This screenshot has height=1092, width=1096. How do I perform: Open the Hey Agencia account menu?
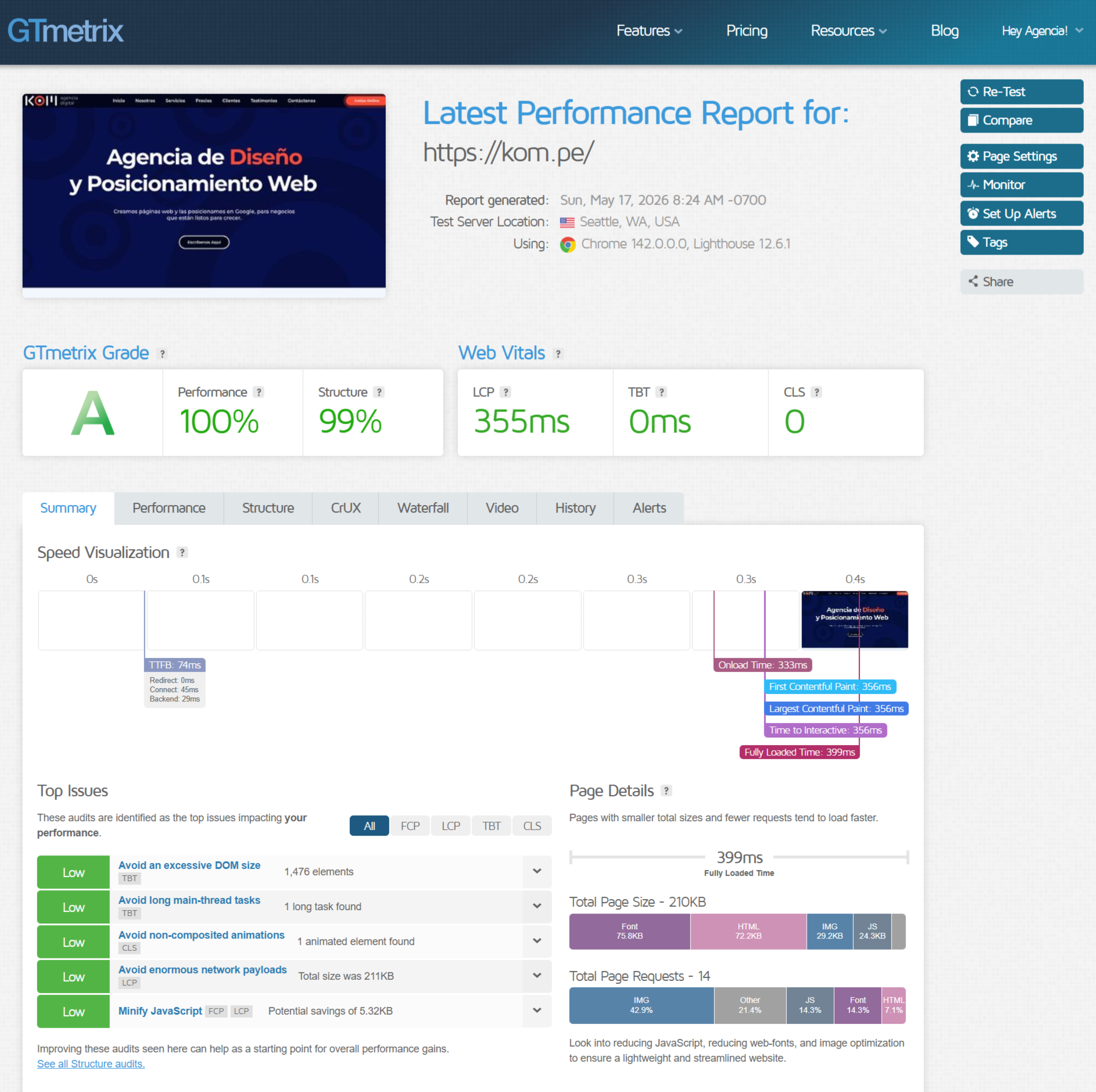[1042, 31]
